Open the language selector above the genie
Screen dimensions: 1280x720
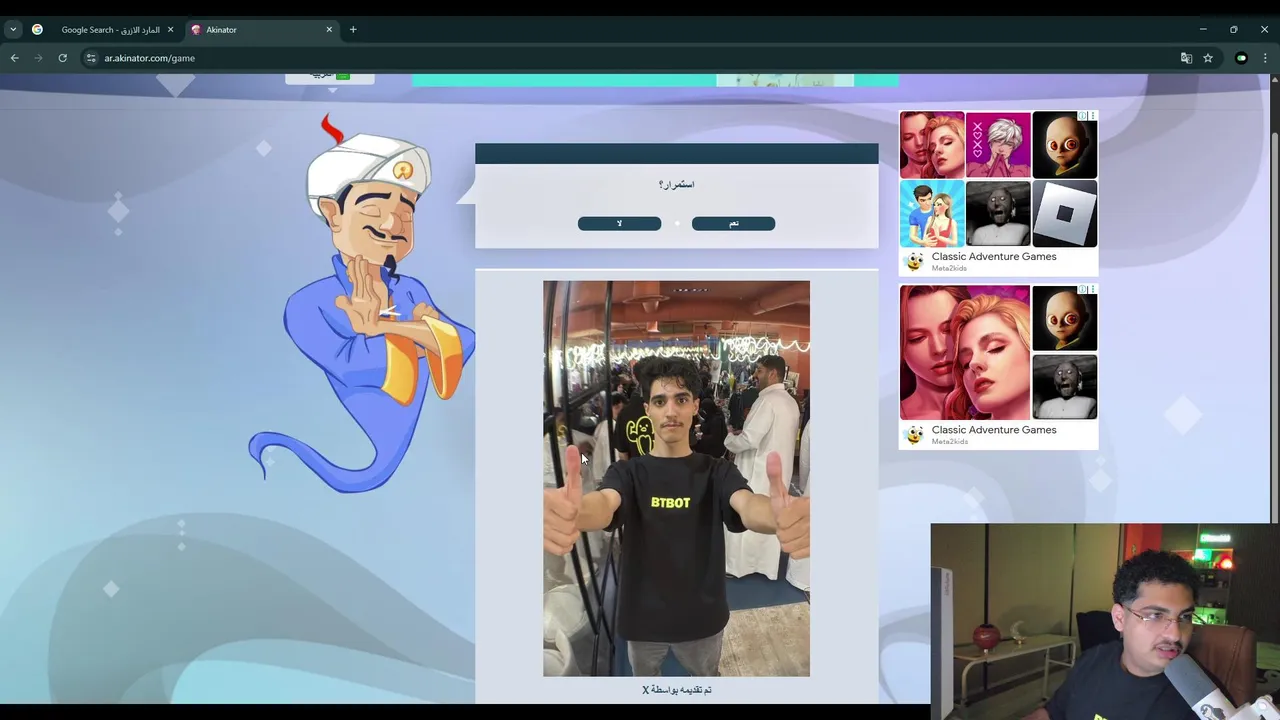coord(330,77)
